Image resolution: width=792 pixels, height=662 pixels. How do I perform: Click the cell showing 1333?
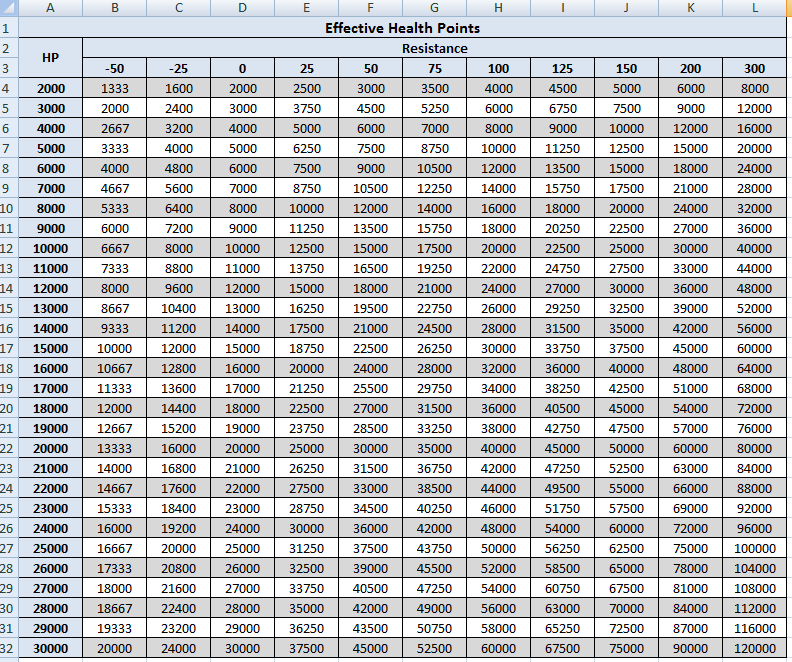(115, 88)
